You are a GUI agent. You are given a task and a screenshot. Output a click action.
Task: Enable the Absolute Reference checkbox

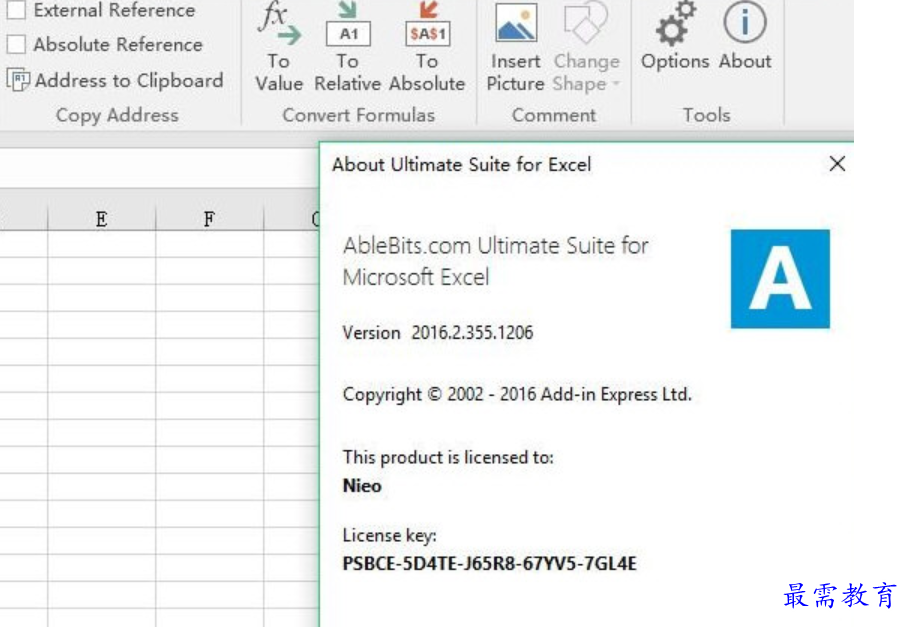tap(16, 44)
